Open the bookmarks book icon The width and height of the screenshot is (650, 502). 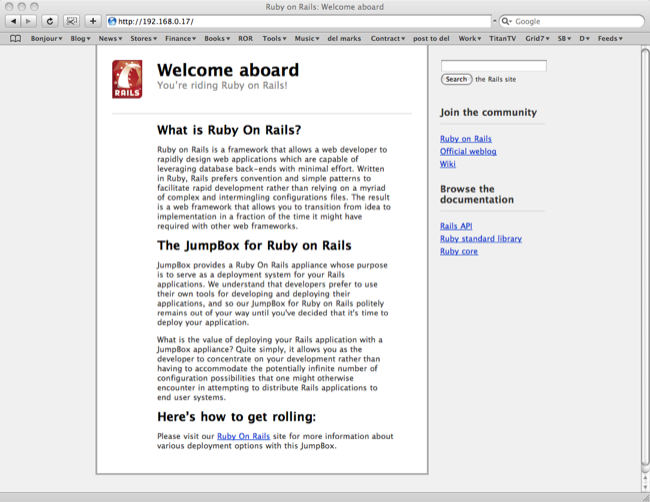pyautogui.click(x=15, y=39)
